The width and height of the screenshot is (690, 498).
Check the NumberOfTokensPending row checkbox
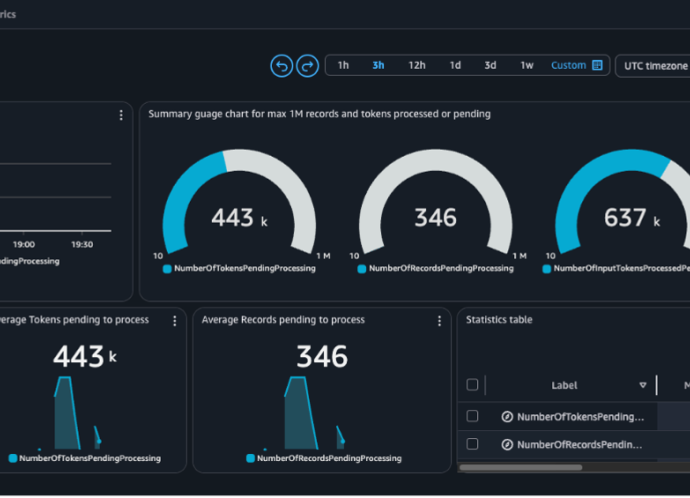pos(473,416)
